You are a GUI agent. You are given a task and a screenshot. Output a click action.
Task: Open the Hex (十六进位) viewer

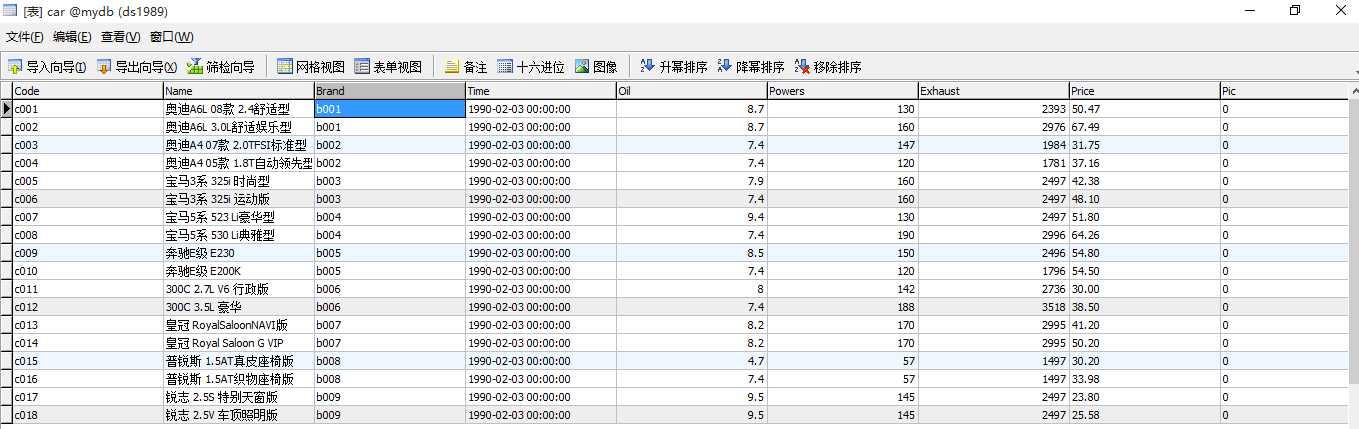pos(531,67)
